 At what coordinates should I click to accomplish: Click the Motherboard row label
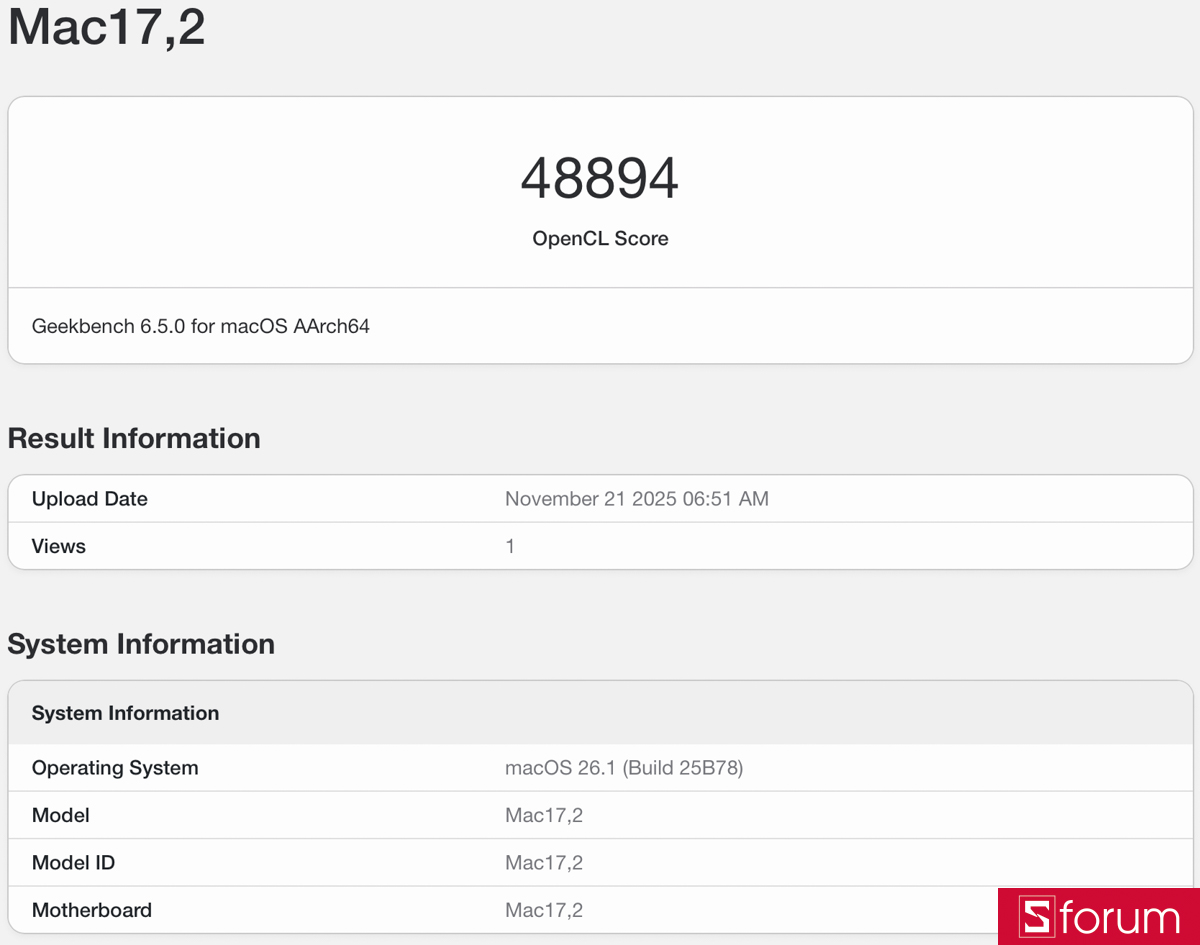(x=92, y=910)
